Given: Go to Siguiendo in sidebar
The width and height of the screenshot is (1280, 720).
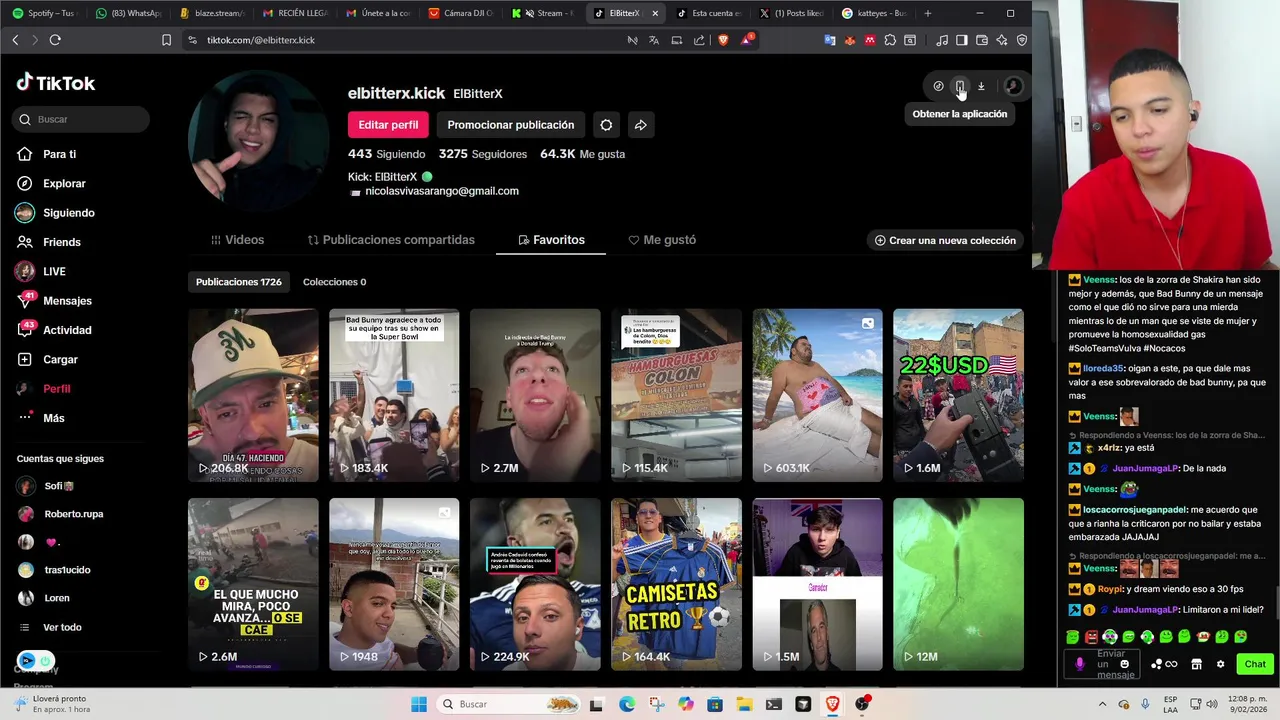Looking at the screenshot, I should (56, 213).
